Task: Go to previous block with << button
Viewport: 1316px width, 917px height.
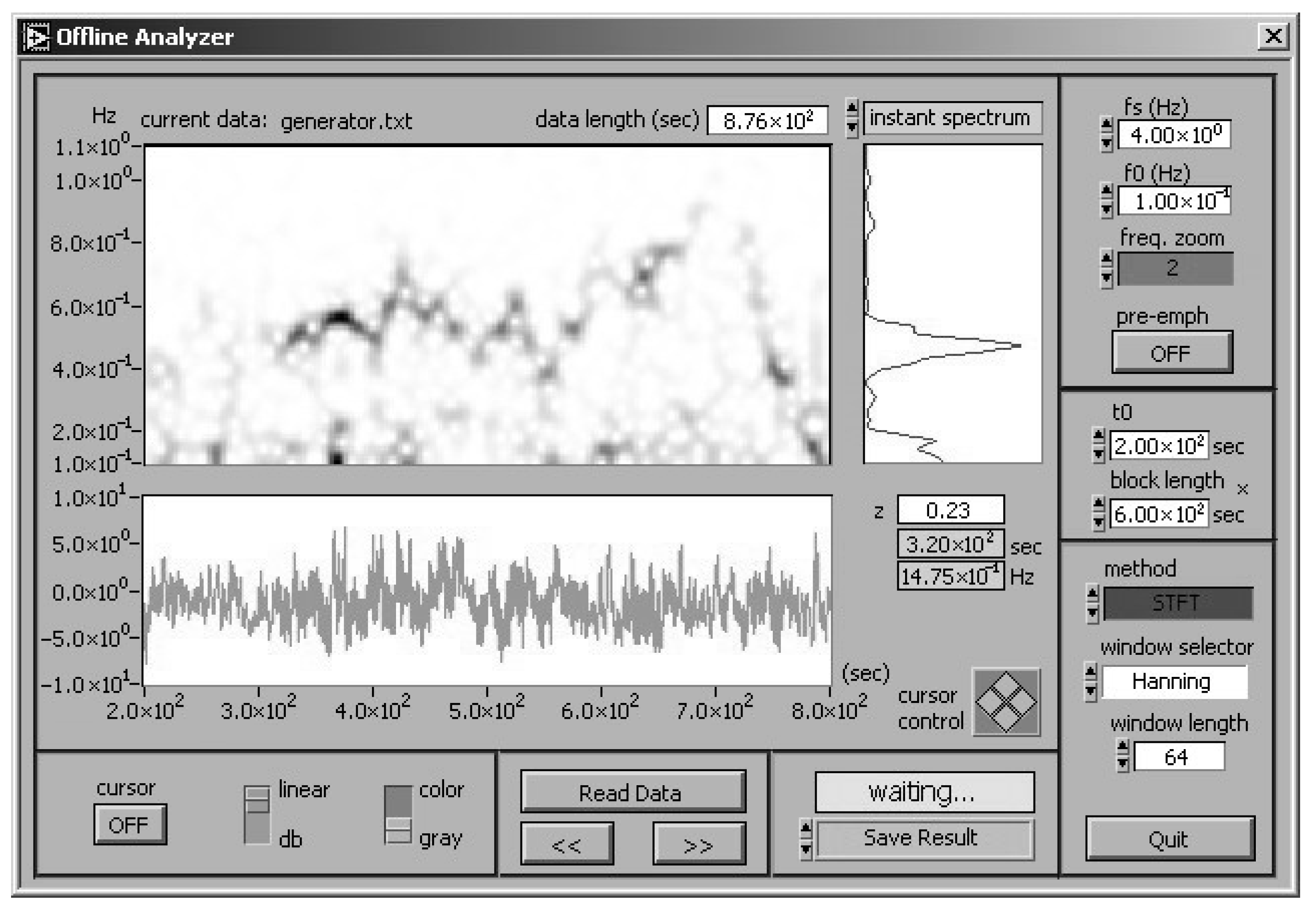Action: [x=566, y=844]
